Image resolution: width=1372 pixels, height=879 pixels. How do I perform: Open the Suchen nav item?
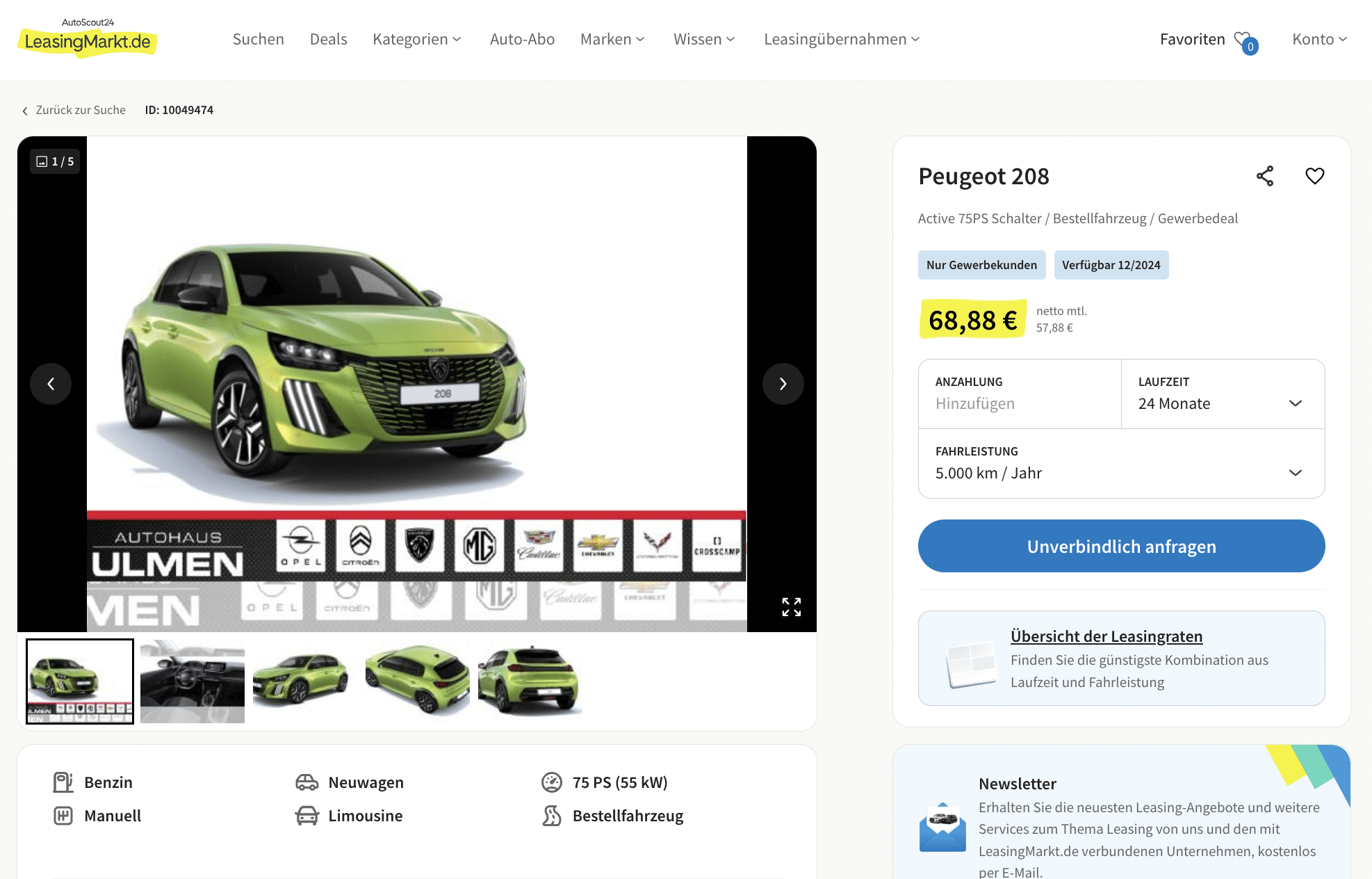[258, 39]
